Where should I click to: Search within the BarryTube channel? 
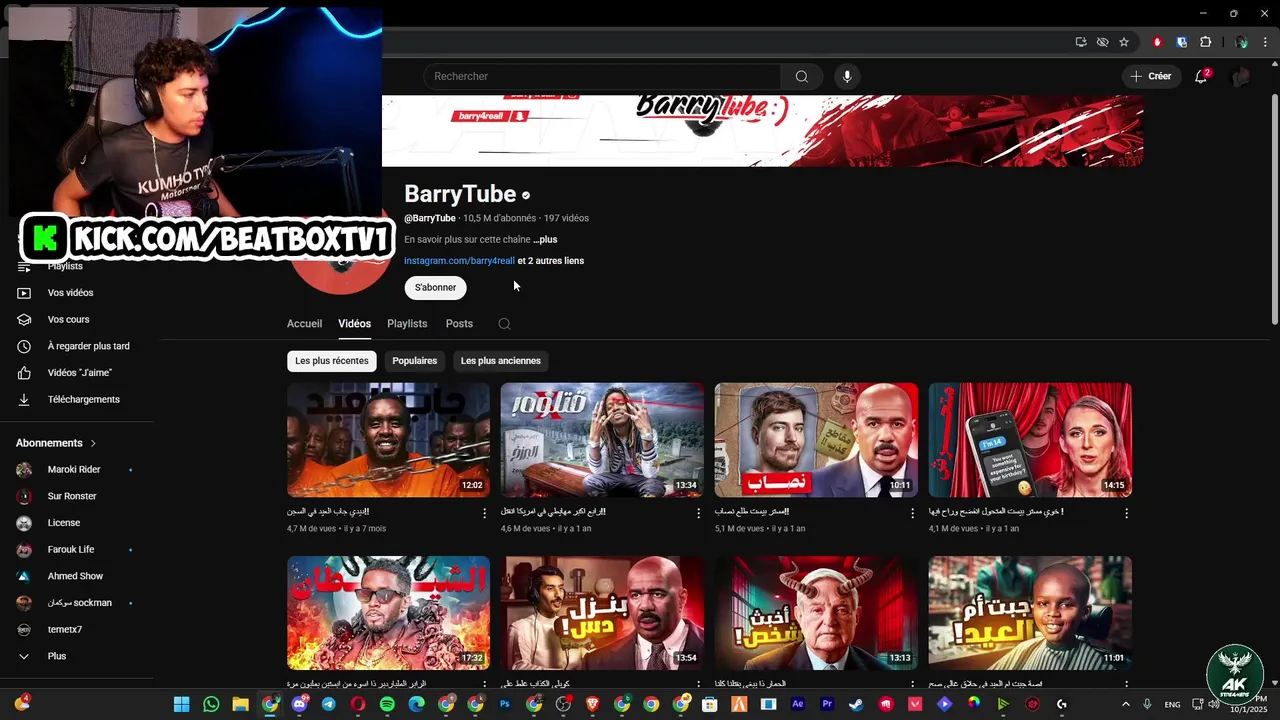pos(504,324)
